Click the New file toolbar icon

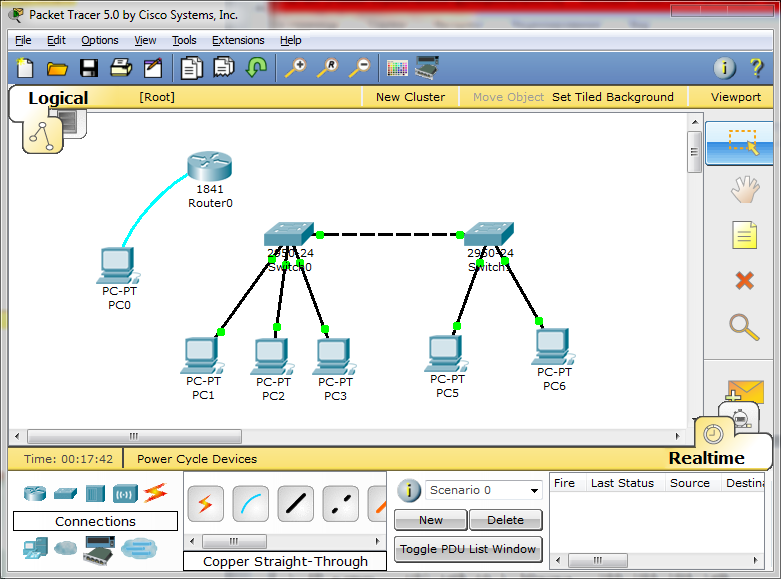click(x=25, y=68)
